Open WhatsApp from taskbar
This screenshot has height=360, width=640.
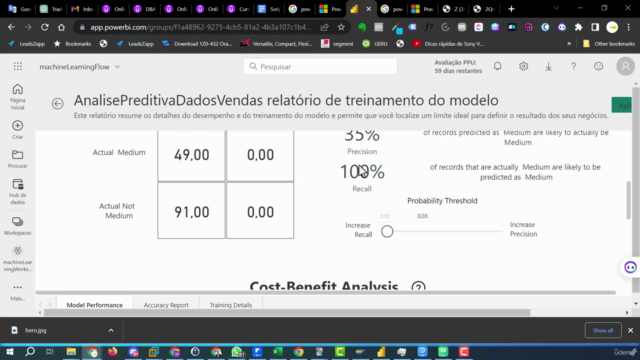coord(237,352)
